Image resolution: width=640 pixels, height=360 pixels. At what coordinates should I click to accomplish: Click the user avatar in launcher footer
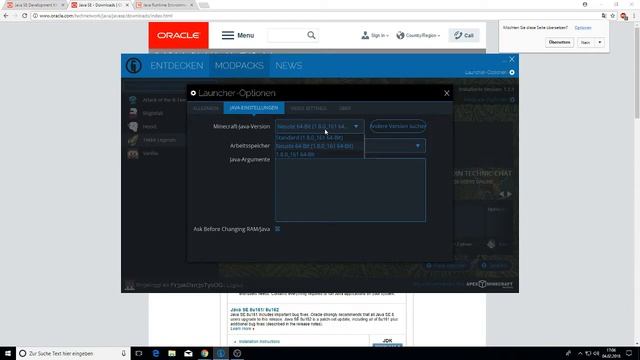pos(130,285)
